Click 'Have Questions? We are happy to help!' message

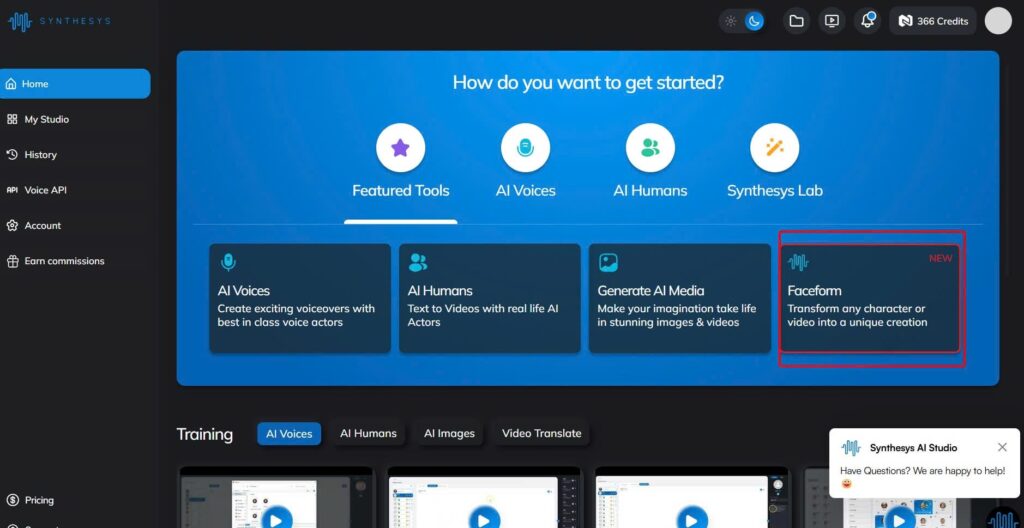(x=922, y=476)
